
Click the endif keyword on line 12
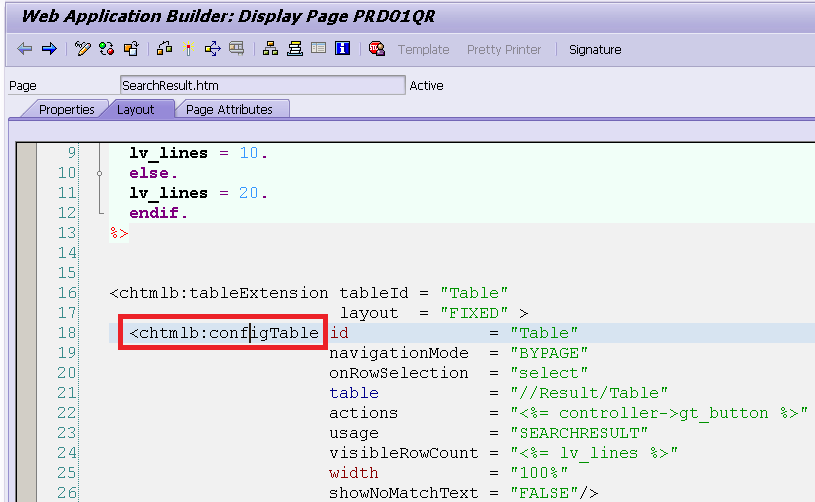pyautogui.click(x=154, y=213)
